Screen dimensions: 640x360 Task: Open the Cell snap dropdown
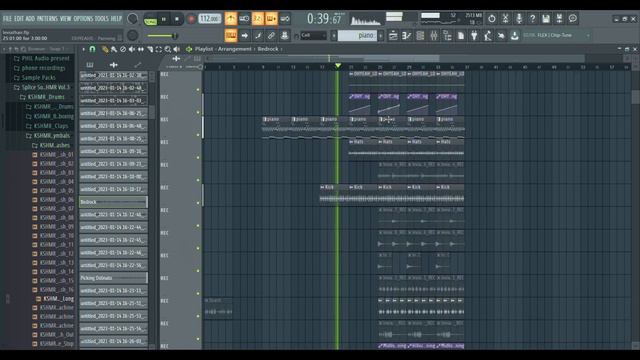coord(313,36)
